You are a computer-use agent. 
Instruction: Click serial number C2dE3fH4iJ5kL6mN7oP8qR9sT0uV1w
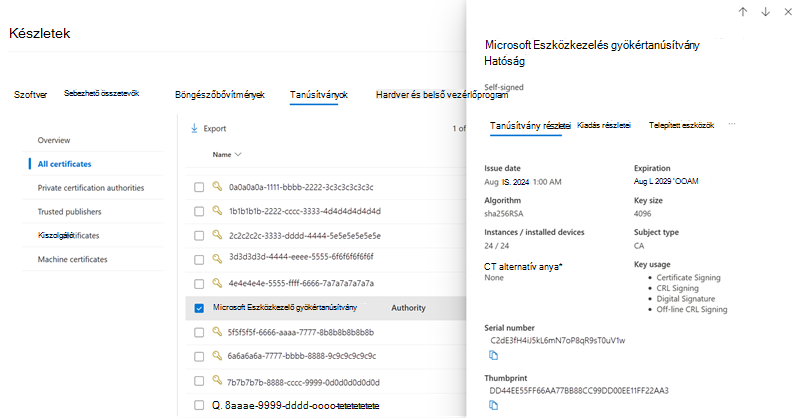click(558, 340)
